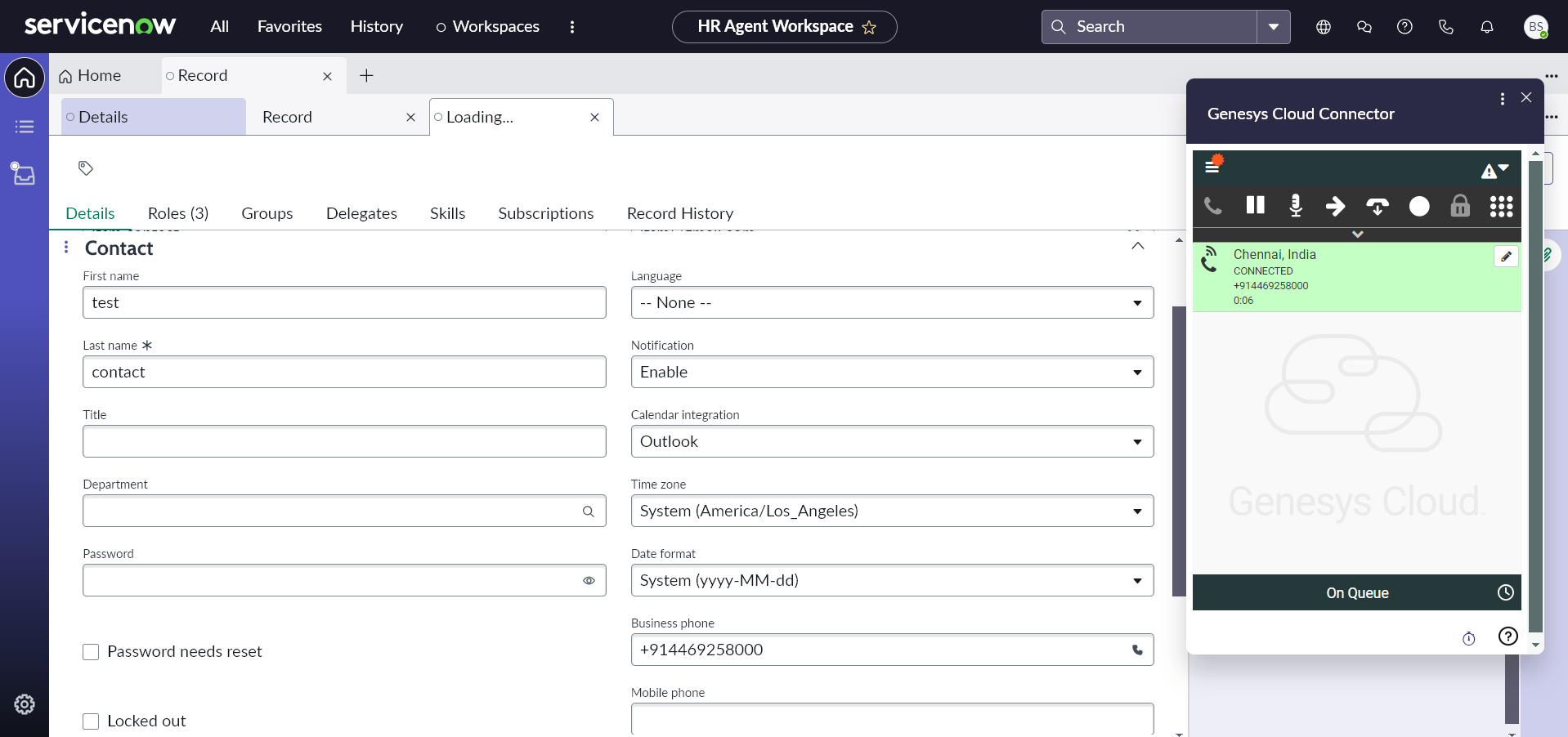
Task: Open the Groups tab
Action: (267, 213)
